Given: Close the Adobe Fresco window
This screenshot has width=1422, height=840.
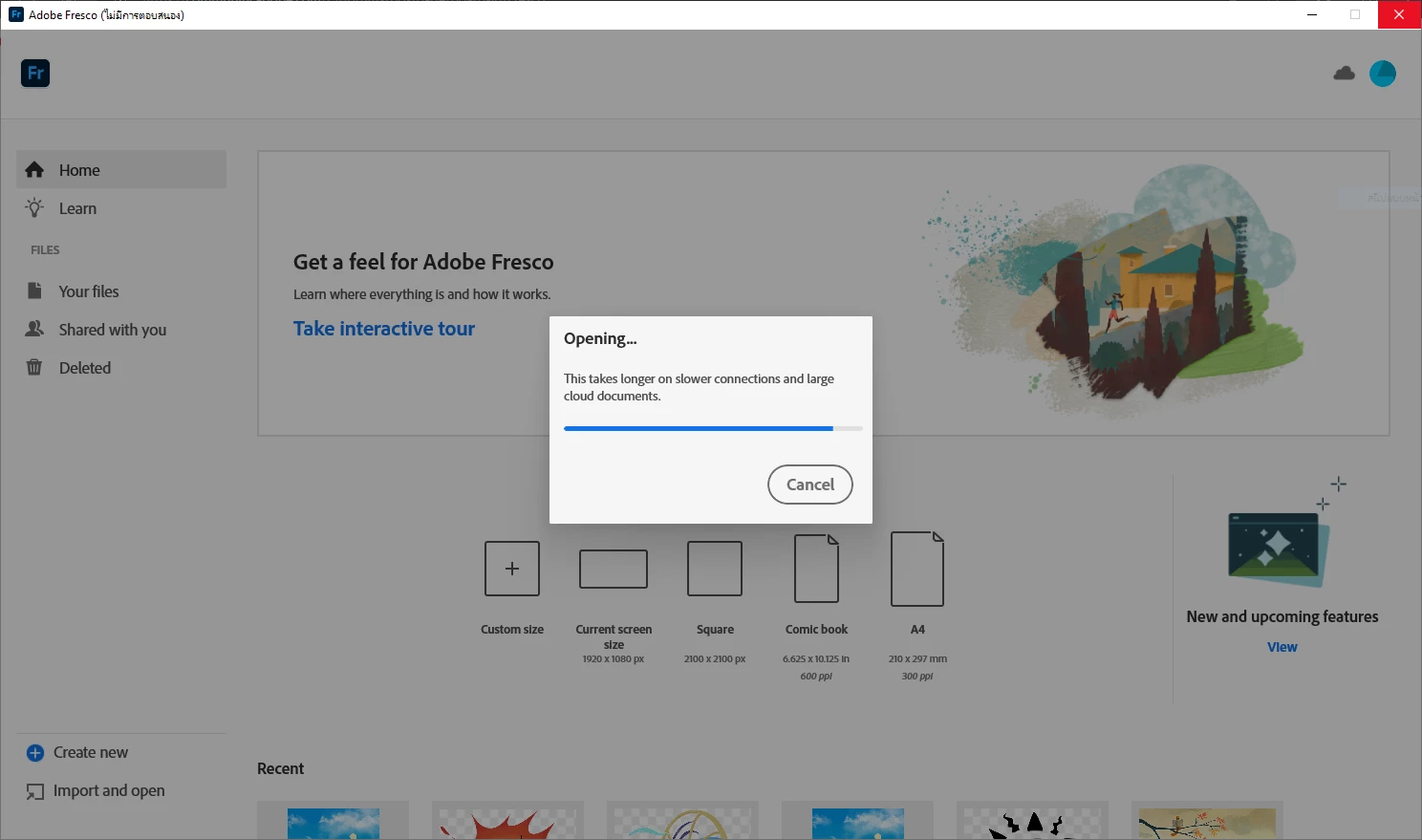Looking at the screenshot, I should pos(1399,14).
